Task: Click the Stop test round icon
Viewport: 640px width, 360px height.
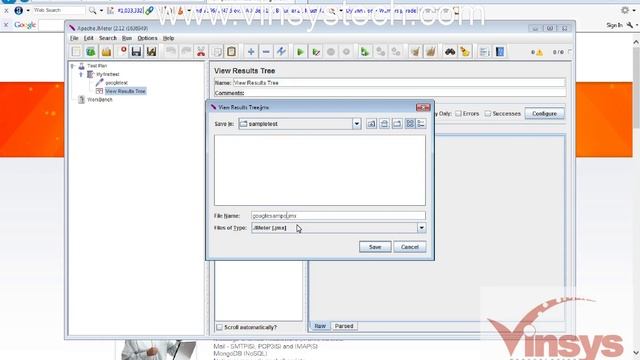Action: (x=331, y=52)
